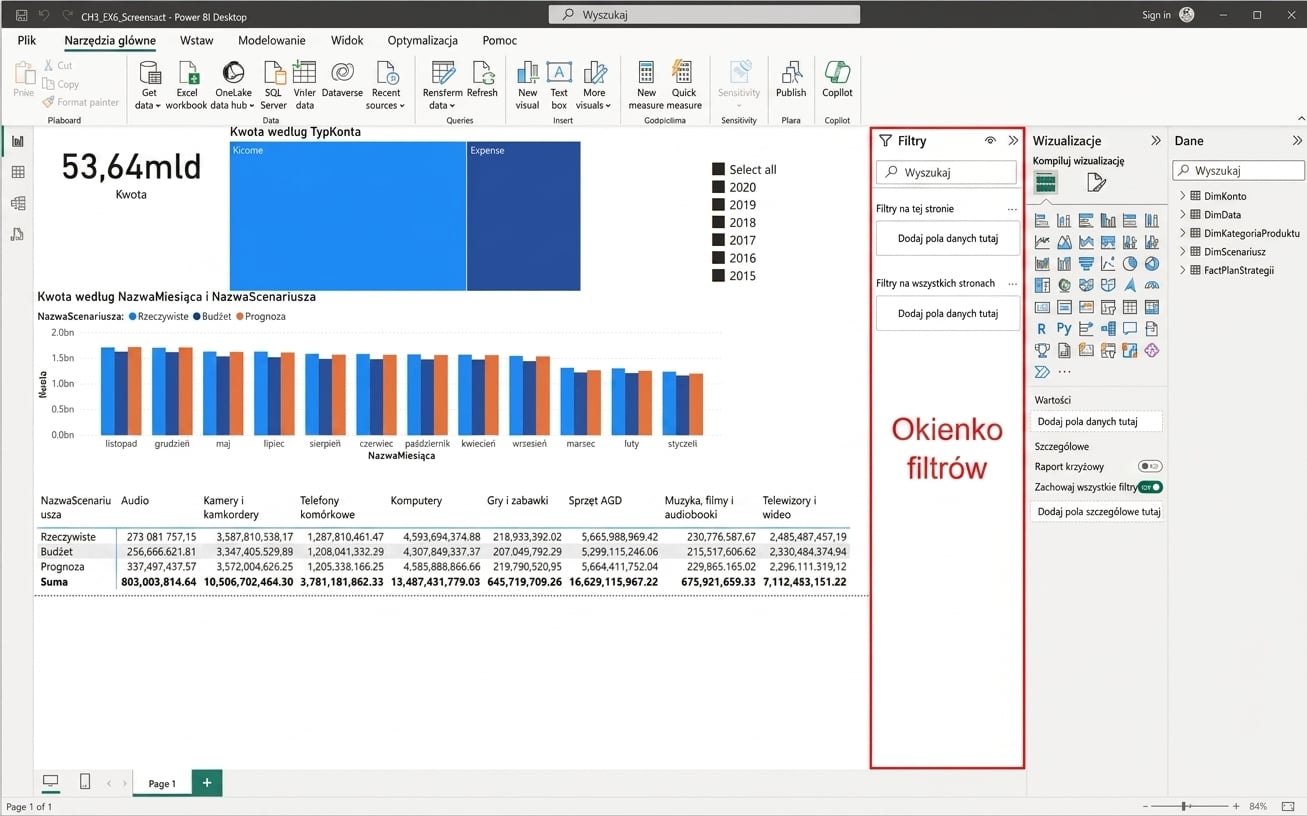Open More visuals dropdown
The image size is (1307, 816).
pyautogui.click(x=594, y=86)
